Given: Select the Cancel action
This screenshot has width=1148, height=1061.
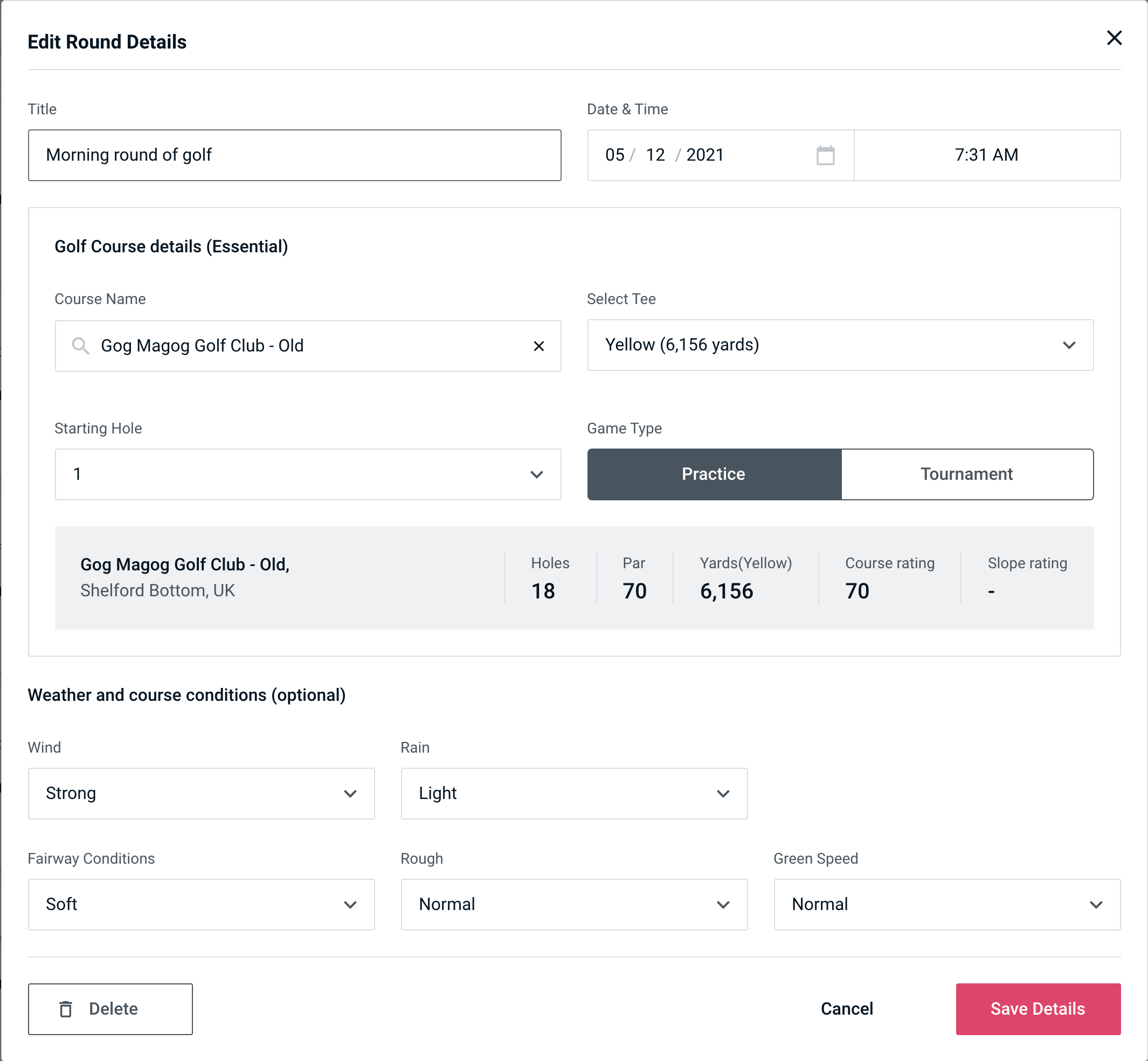Looking at the screenshot, I should 846,1009.
